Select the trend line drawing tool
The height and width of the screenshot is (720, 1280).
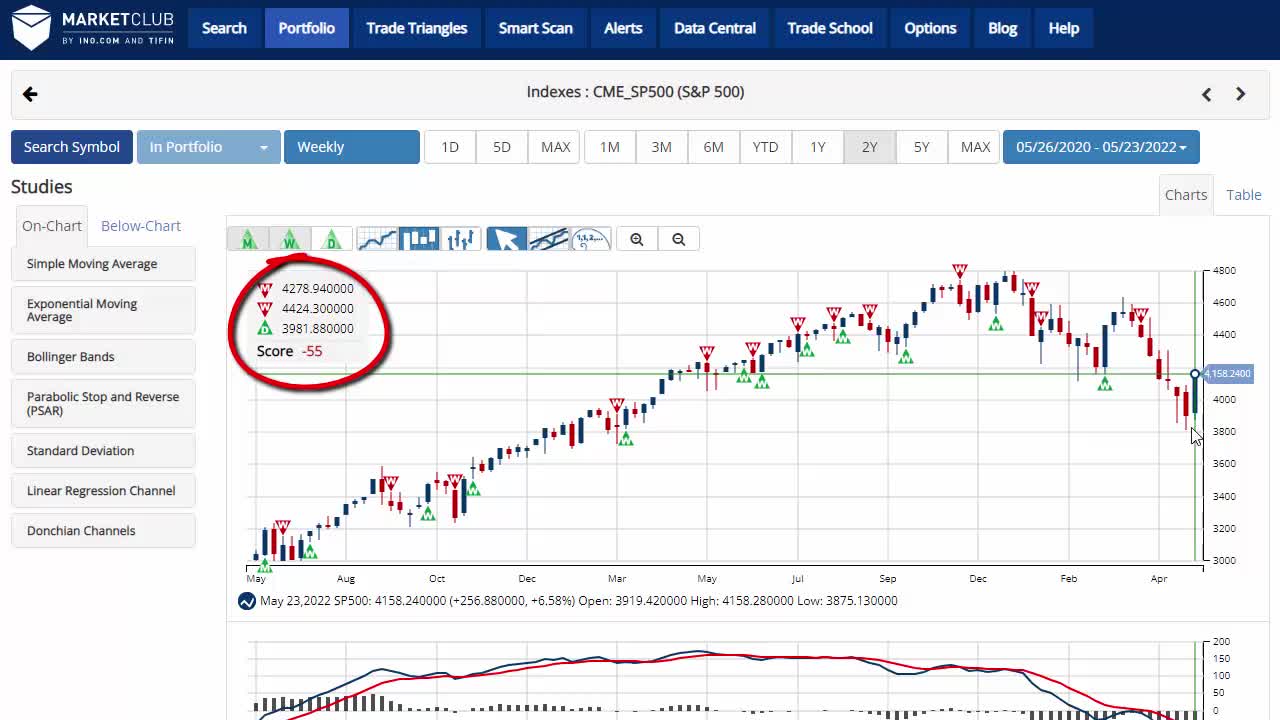pyautogui.click(x=549, y=239)
